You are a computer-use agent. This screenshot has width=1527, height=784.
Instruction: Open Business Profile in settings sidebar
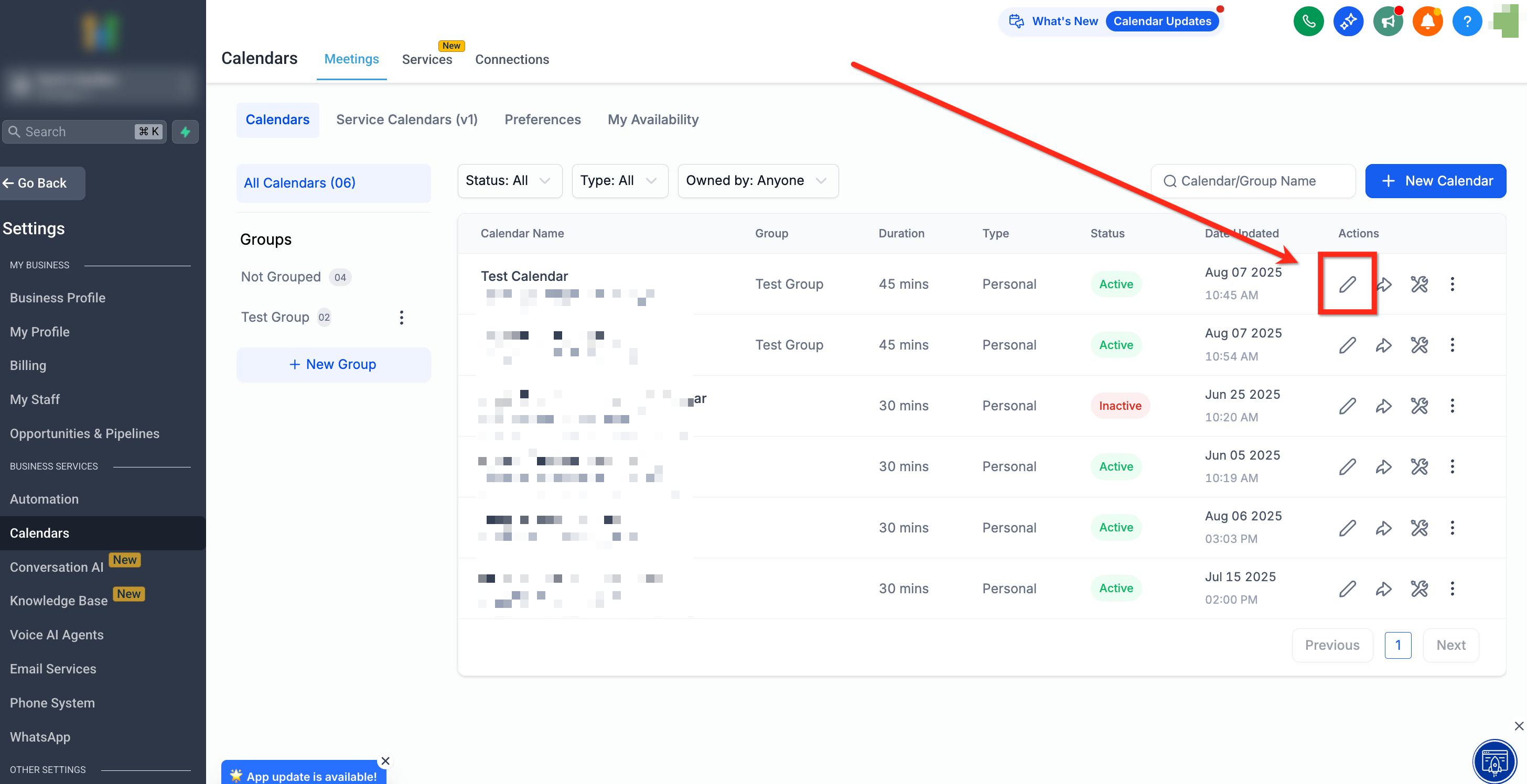pos(58,298)
